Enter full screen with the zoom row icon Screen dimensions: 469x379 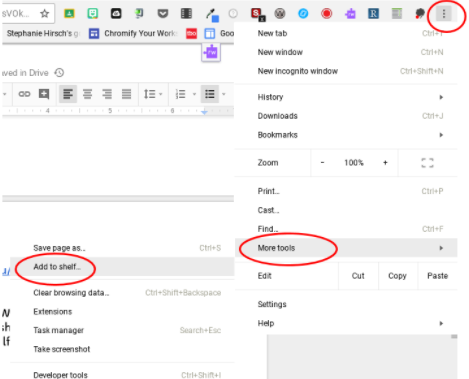[x=427, y=163]
